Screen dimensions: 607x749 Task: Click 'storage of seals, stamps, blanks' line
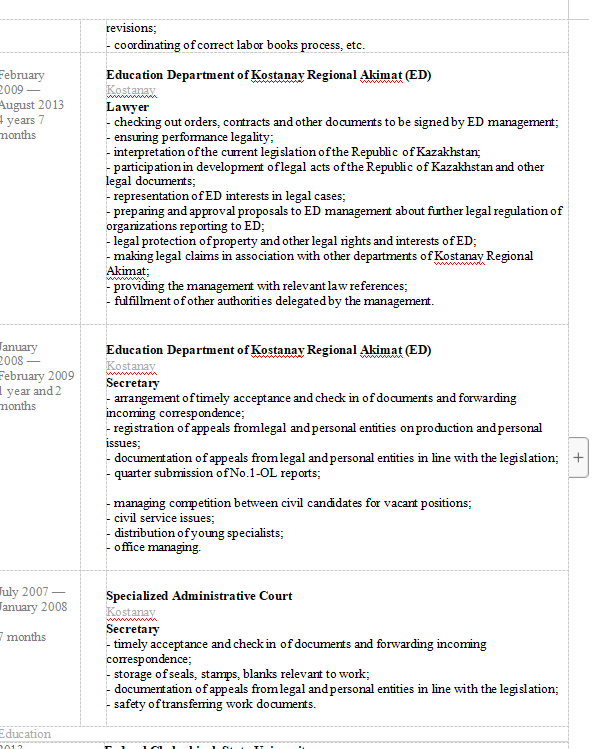241,674
